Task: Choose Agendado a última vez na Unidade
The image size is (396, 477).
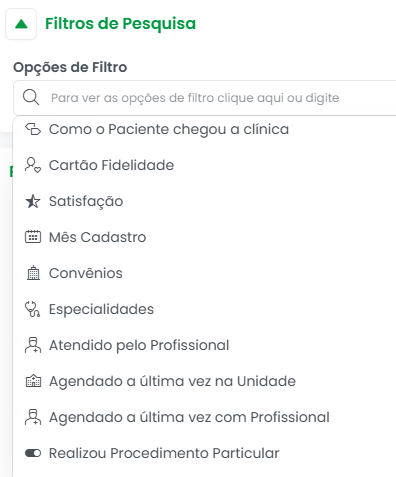Action: 172,381
